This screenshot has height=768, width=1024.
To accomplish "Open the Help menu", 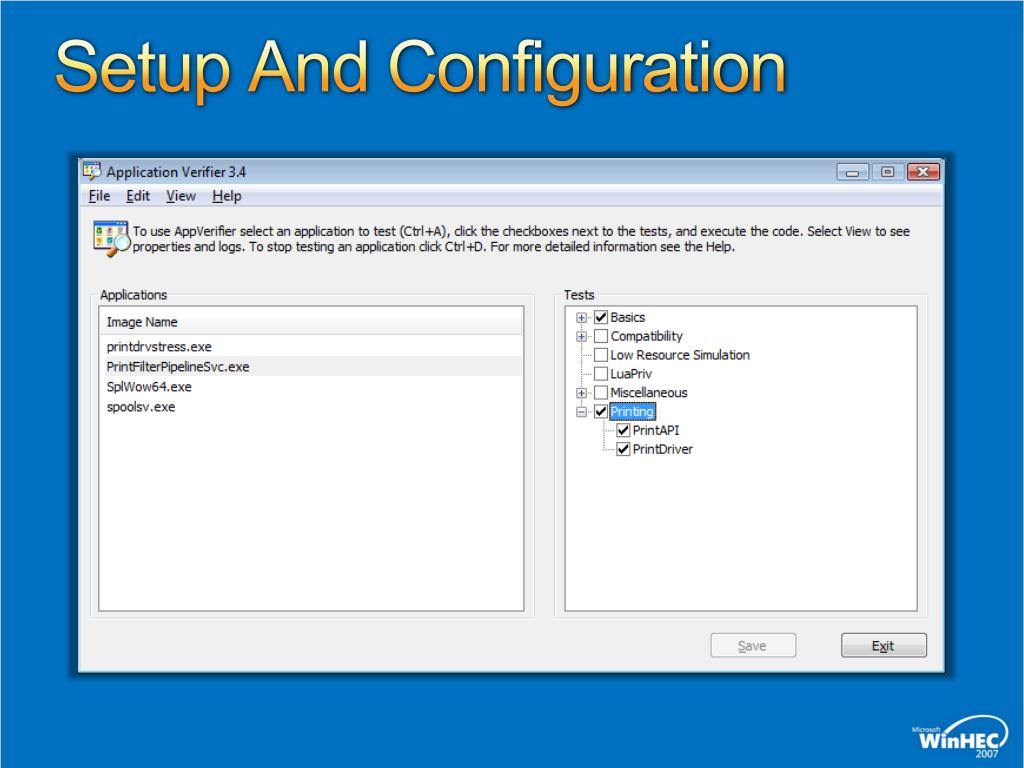I will (x=227, y=196).
